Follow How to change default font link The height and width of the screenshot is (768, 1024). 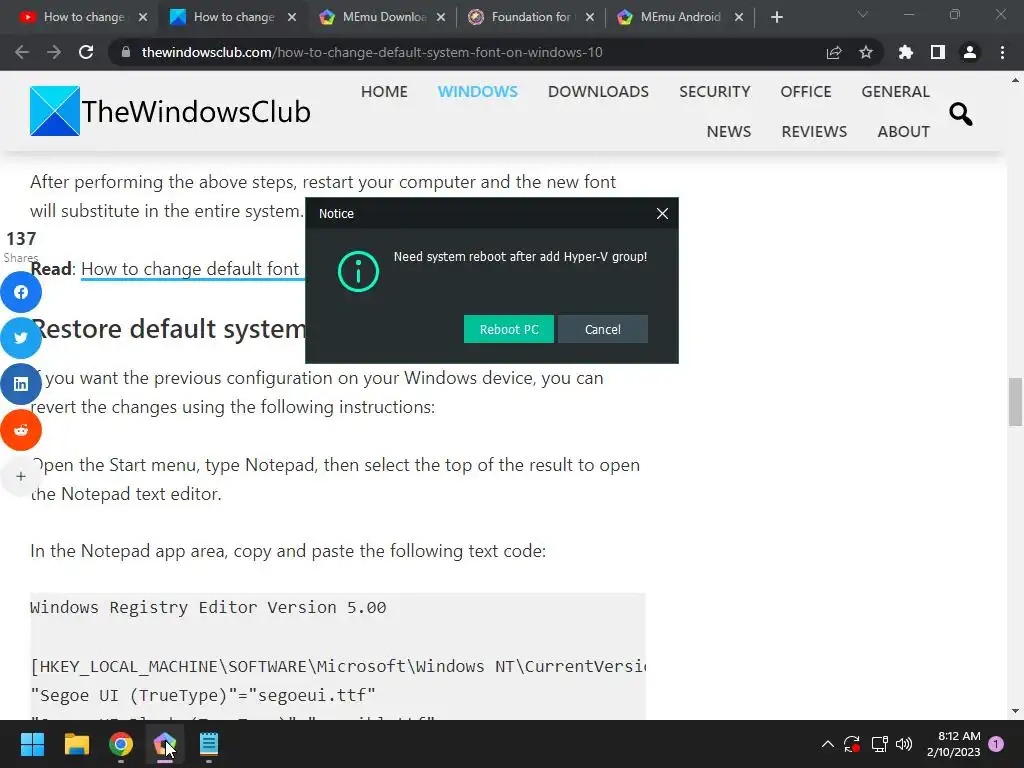click(x=193, y=269)
